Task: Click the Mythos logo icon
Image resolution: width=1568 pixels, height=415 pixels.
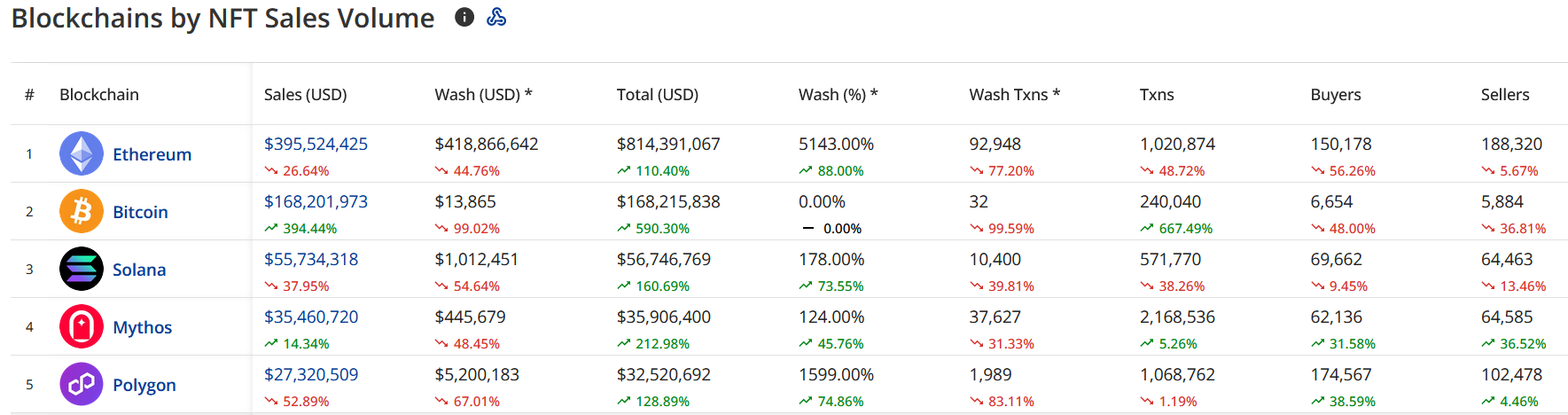Action: click(82, 326)
